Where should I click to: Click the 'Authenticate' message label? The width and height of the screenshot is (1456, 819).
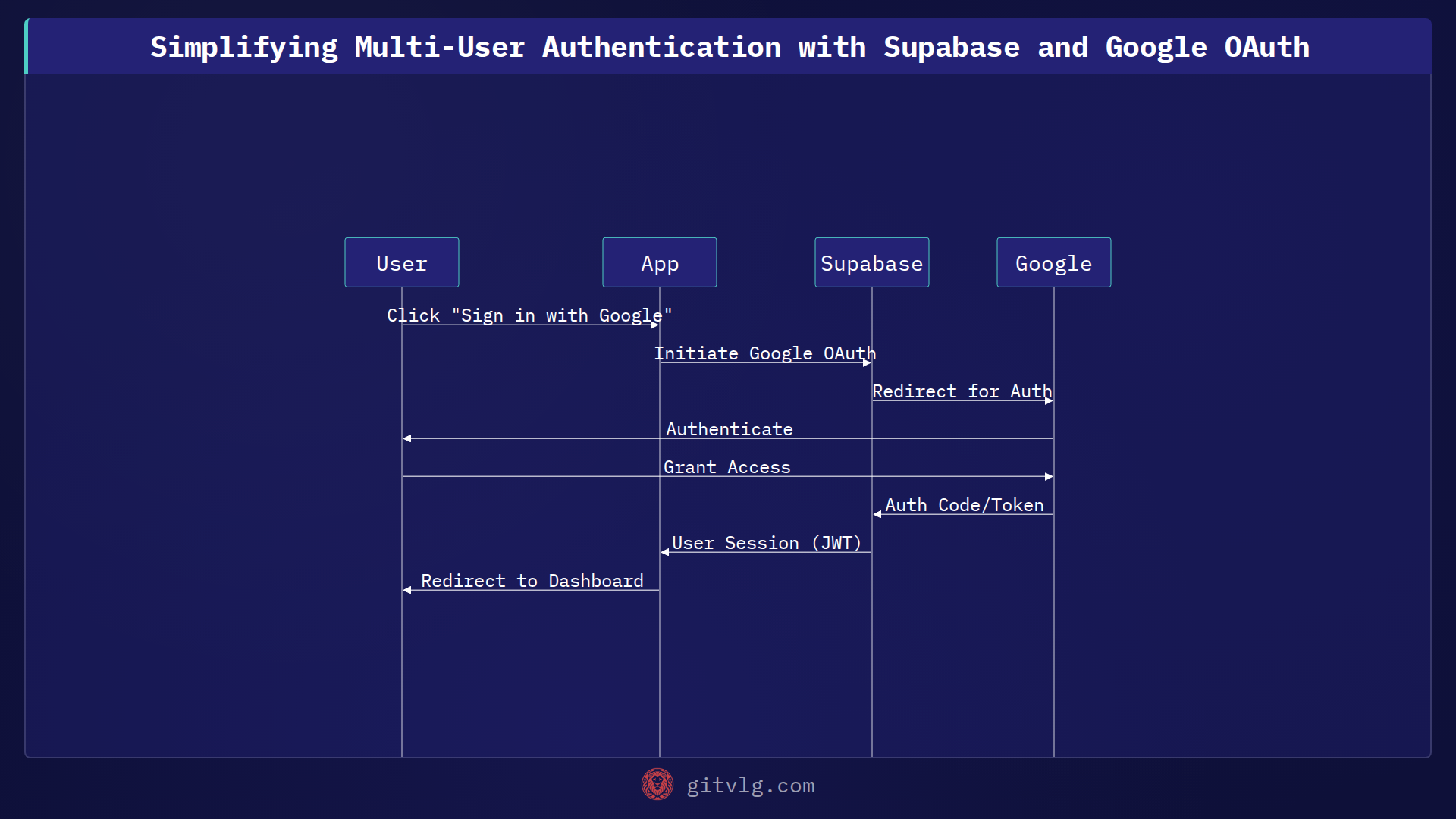(x=730, y=429)
